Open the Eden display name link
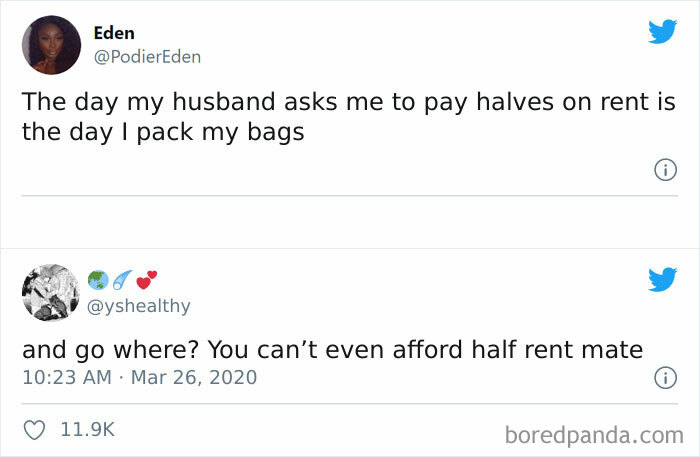700x457 pixels. pyautogui.click(x=114, y=33)
